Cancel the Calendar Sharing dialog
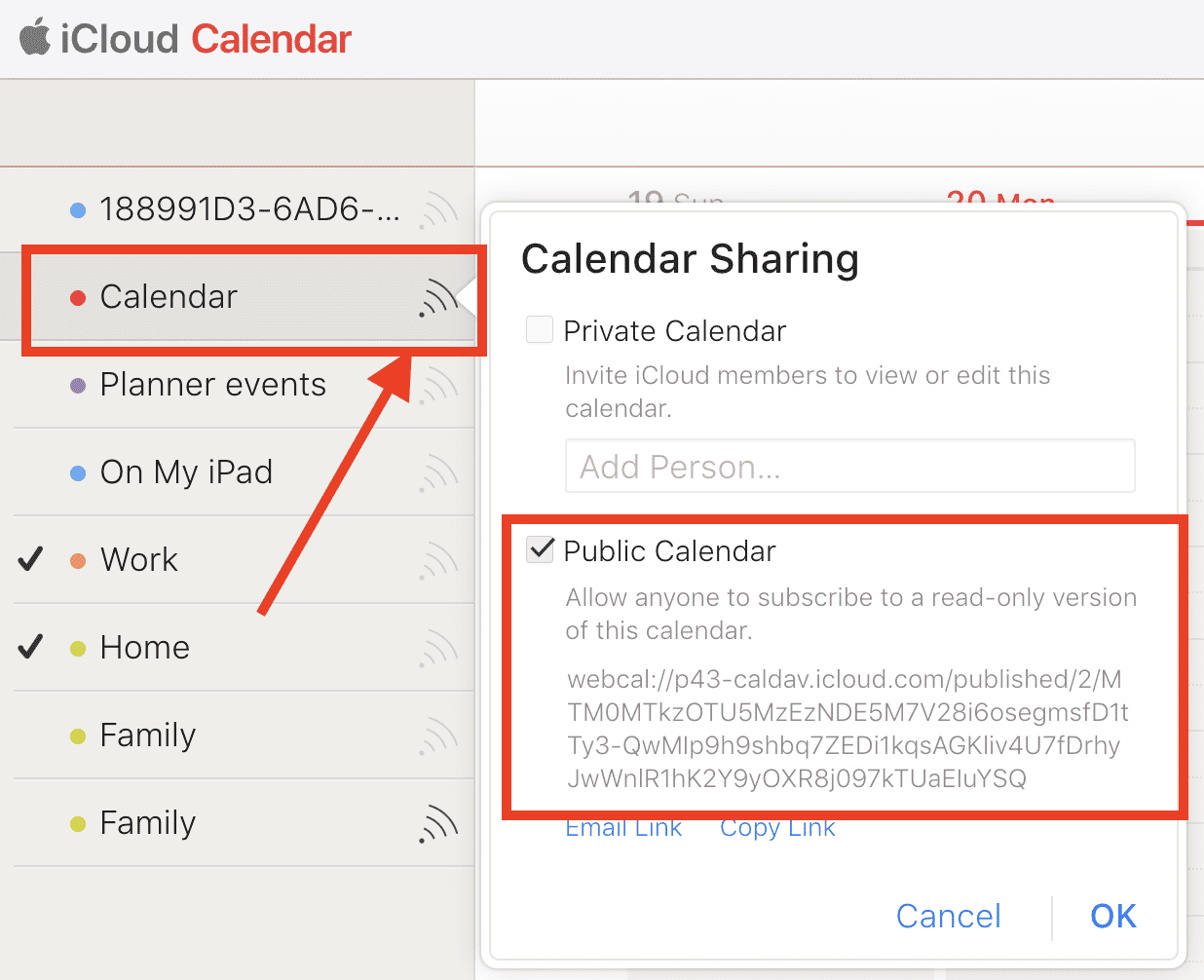Image resolution: width=1204 pixels, height=980 pixels. click(948, 917)
